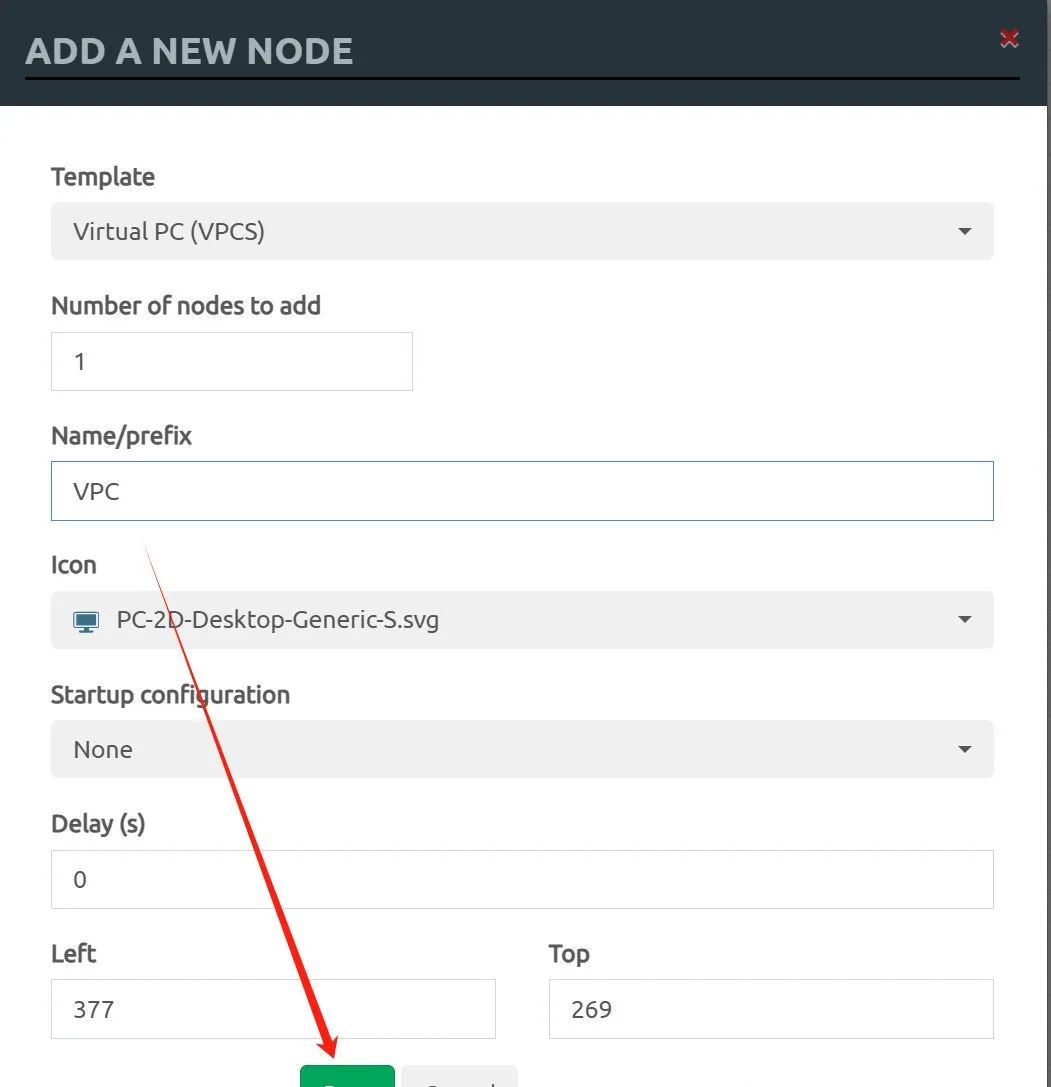The width and height of the screenshot is (1051, 1087).
Task: Open the Icon dropdown list
Action: click(522, 620)
